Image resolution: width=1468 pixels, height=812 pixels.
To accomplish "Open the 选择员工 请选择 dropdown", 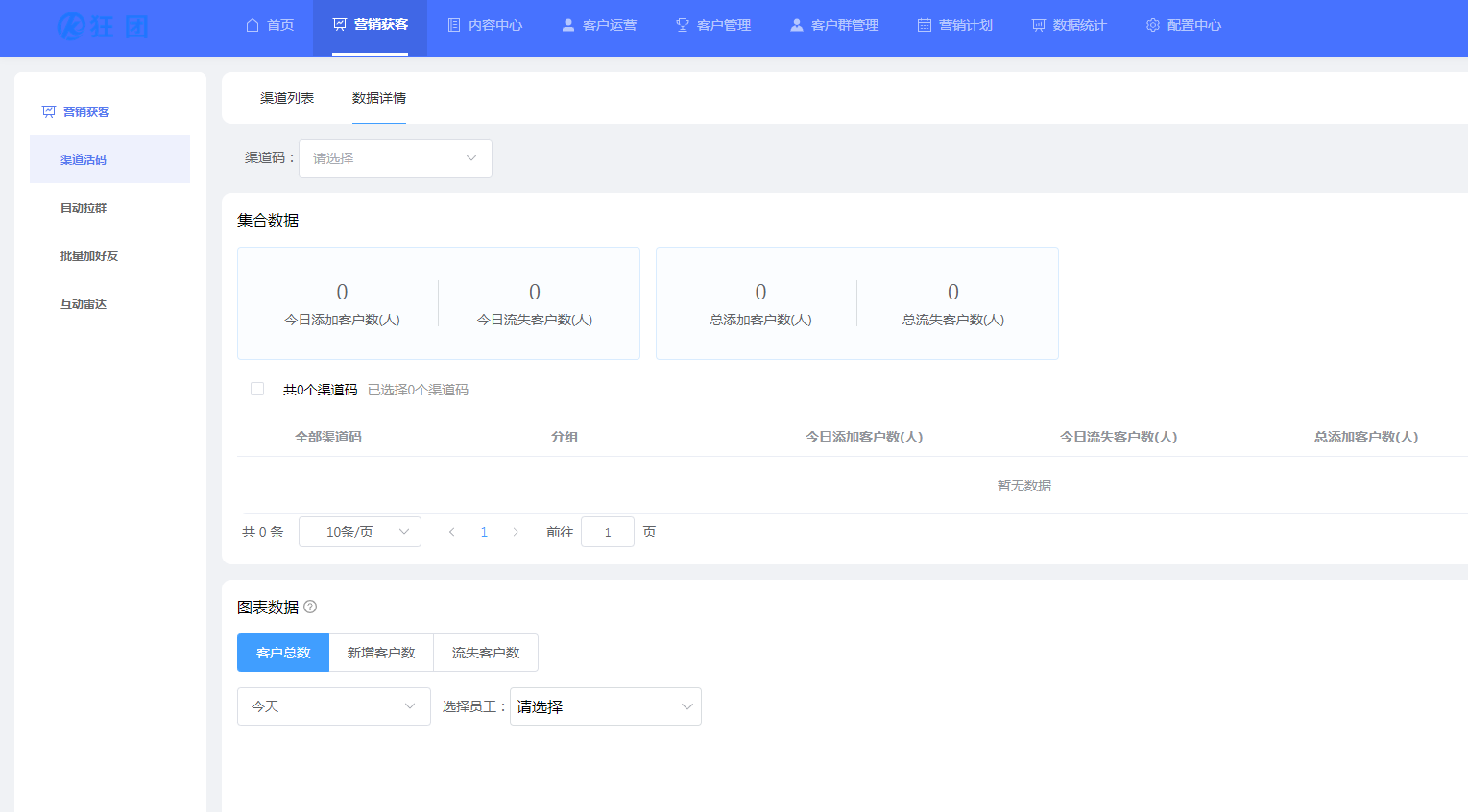I will tap(606, 706).
